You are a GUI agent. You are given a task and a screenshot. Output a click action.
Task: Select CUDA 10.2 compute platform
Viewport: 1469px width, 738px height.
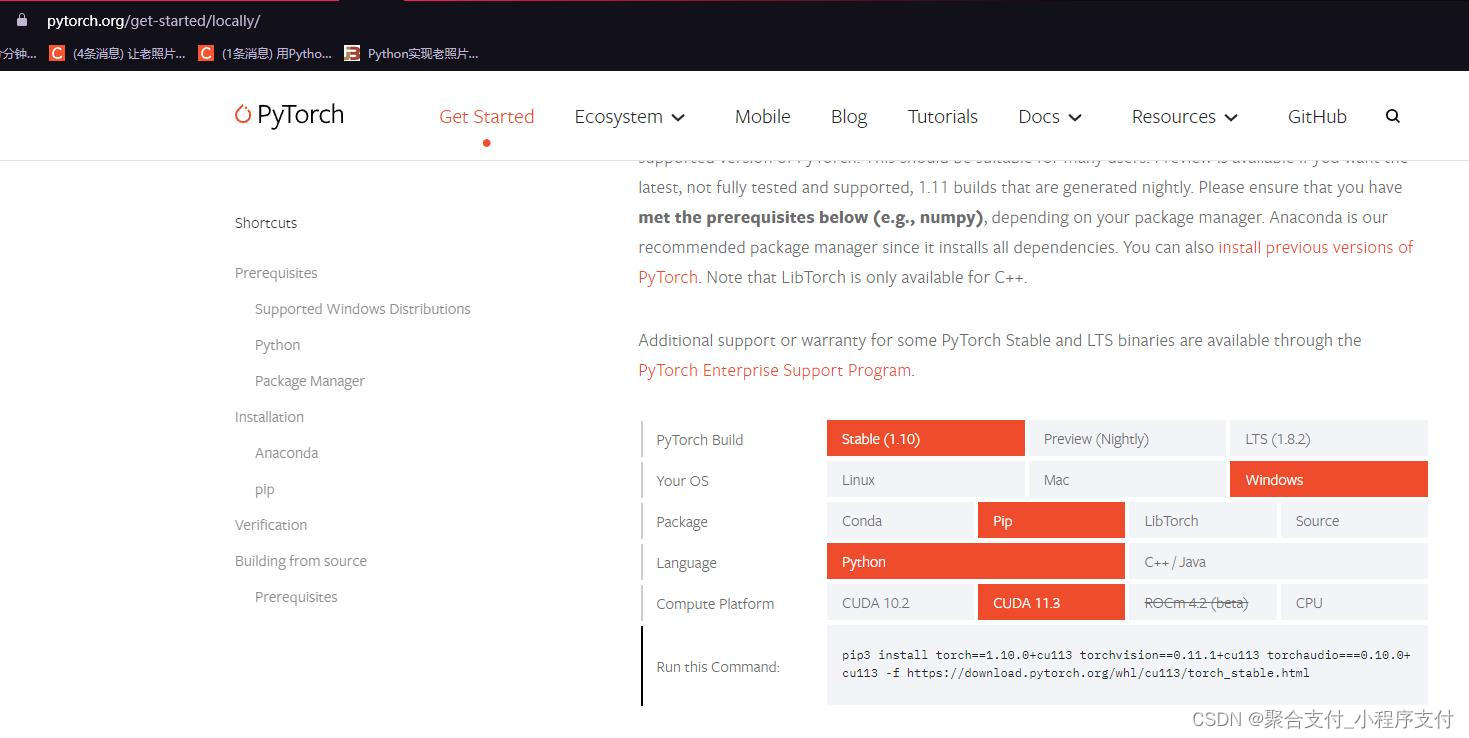point(900,602)
